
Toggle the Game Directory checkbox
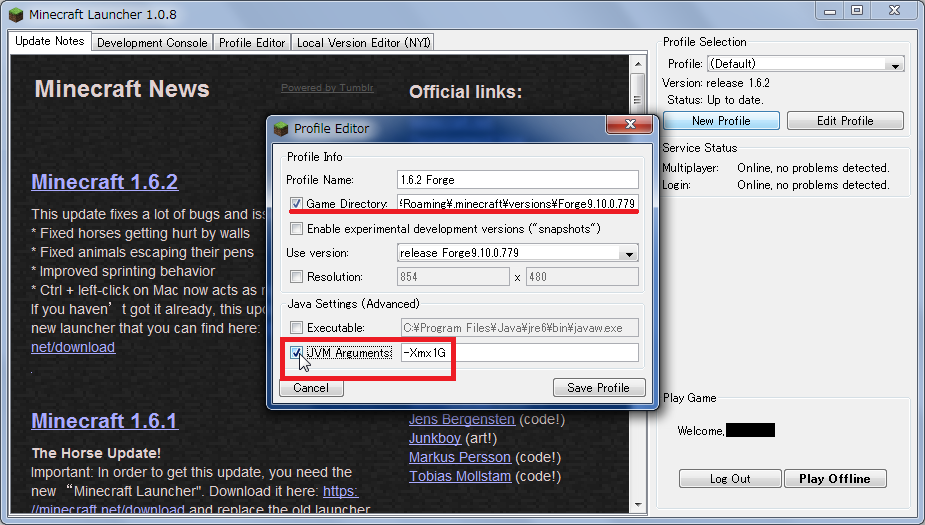click(296, 204)
